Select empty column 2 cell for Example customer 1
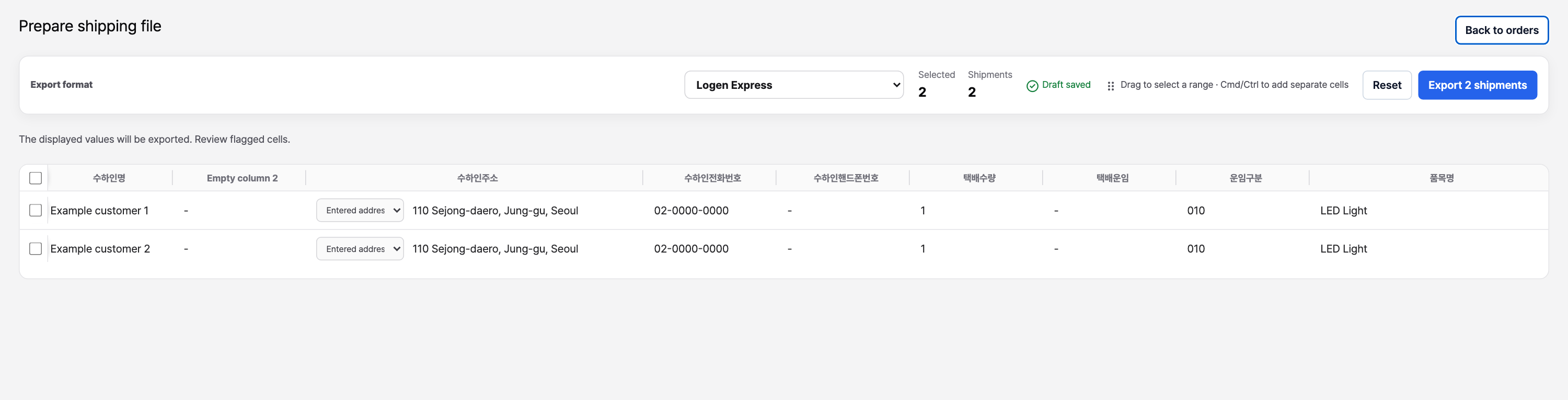The image size is (1568, 400). tap(239, 210)
